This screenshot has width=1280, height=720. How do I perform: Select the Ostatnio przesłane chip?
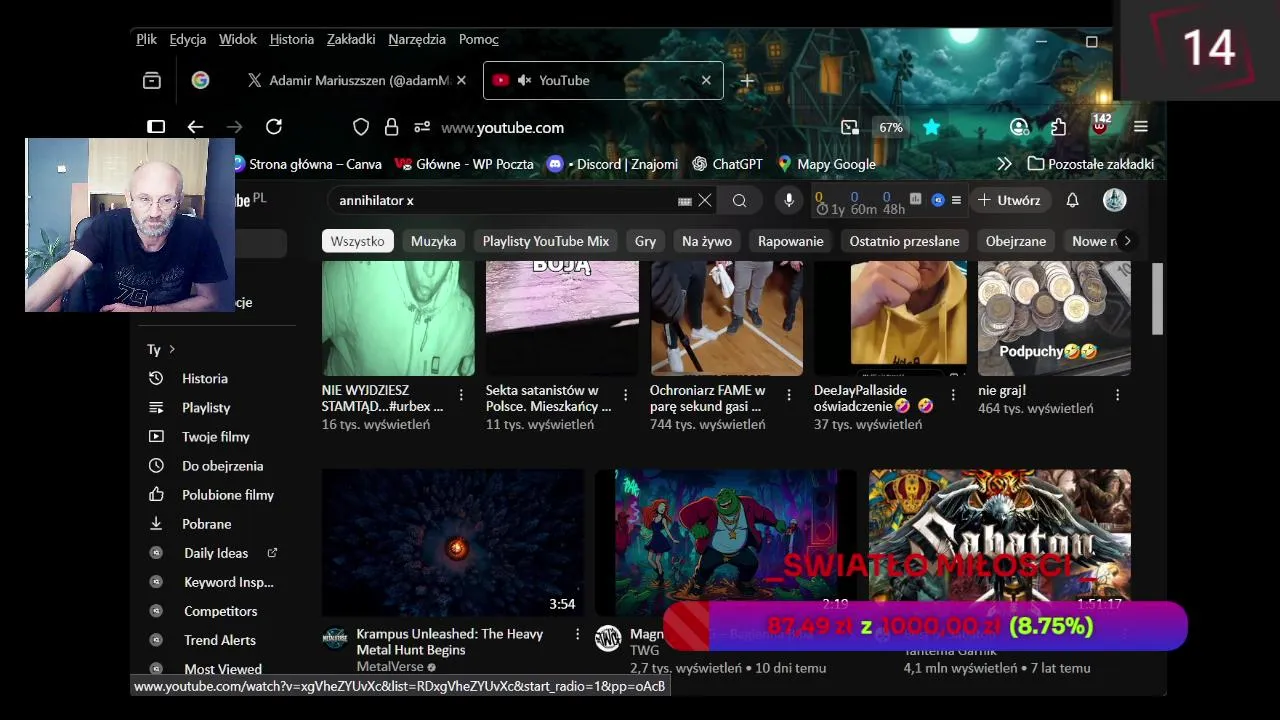pos(904,241)
